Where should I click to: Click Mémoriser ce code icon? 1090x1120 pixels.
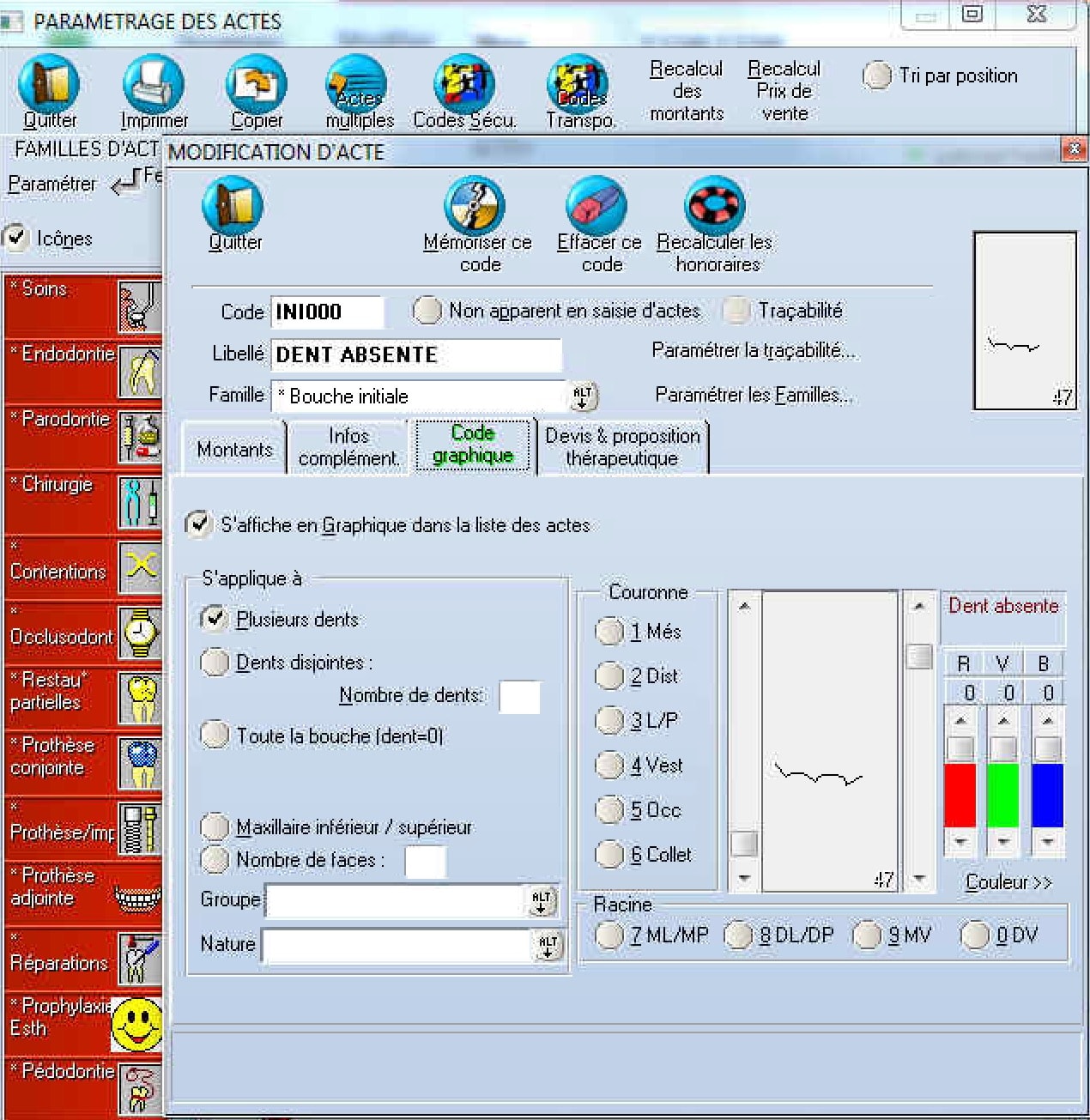click(476, 204)
